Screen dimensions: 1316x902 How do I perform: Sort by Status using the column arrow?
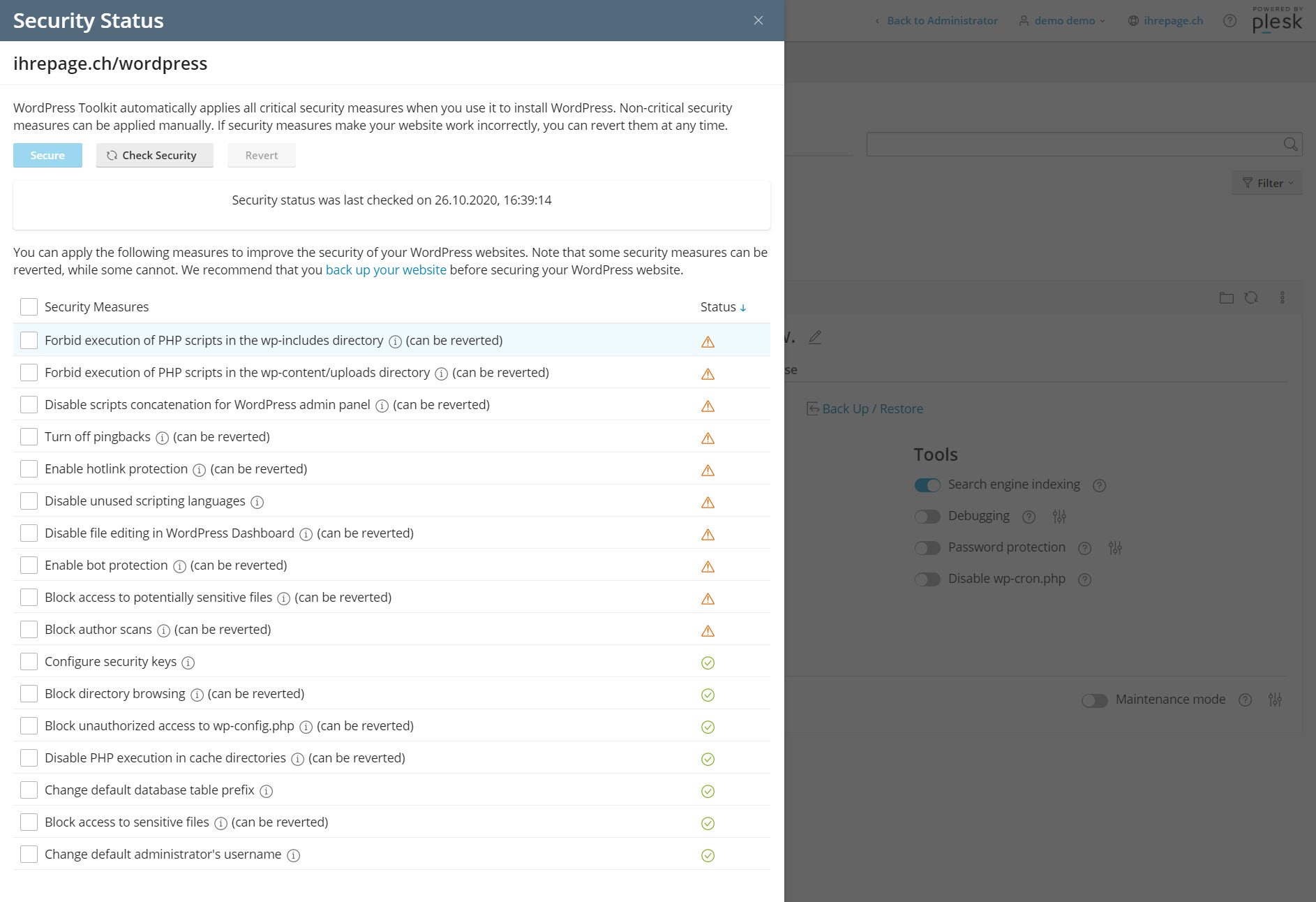click(x=742, y=307)
